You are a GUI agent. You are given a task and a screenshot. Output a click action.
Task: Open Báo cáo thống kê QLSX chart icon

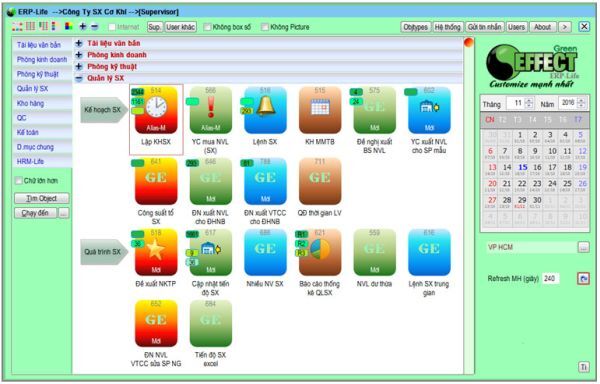coord(320,252)
